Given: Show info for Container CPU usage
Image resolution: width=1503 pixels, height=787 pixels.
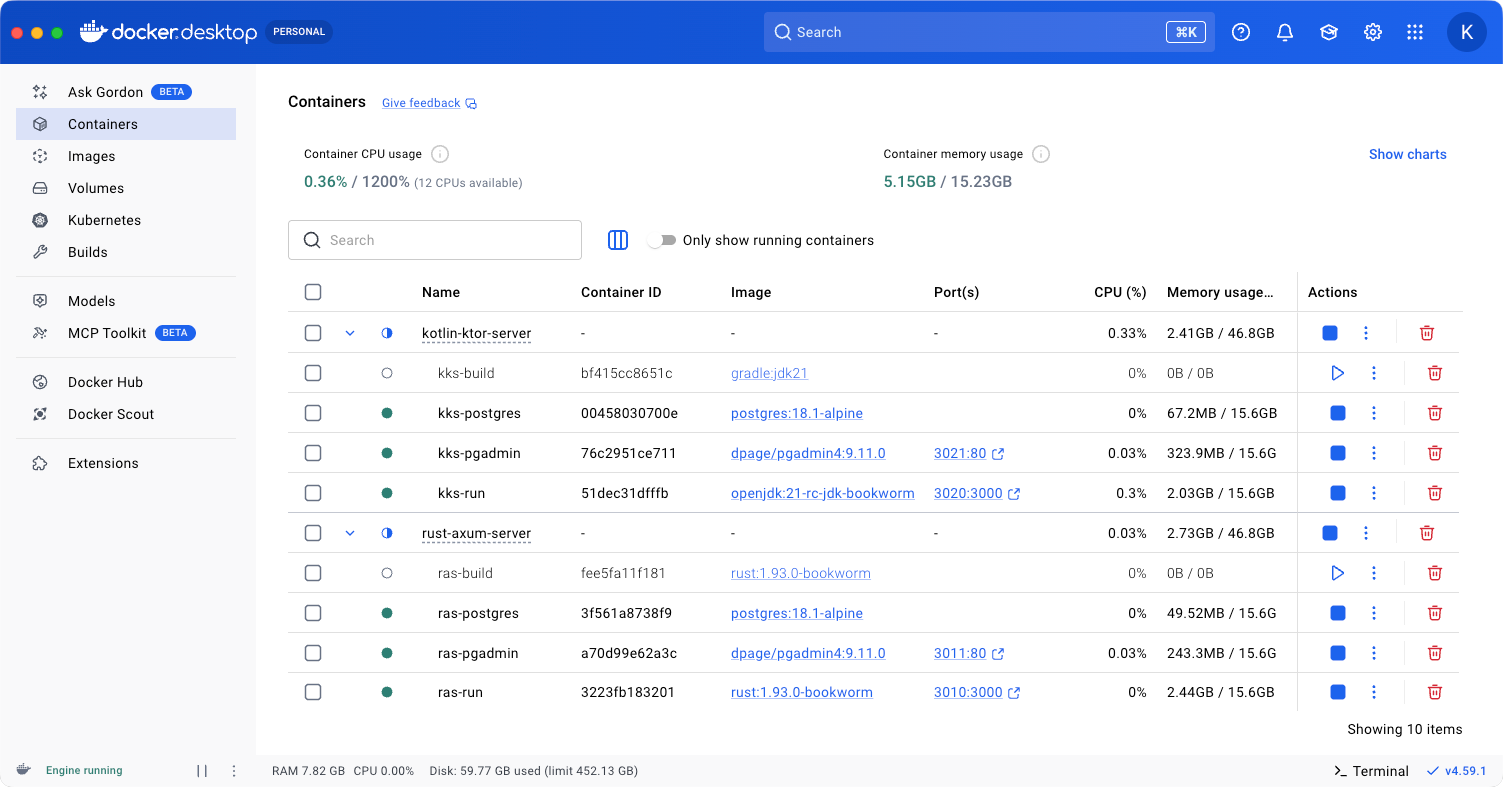Looking at the screenshot, I should (440, 154).
